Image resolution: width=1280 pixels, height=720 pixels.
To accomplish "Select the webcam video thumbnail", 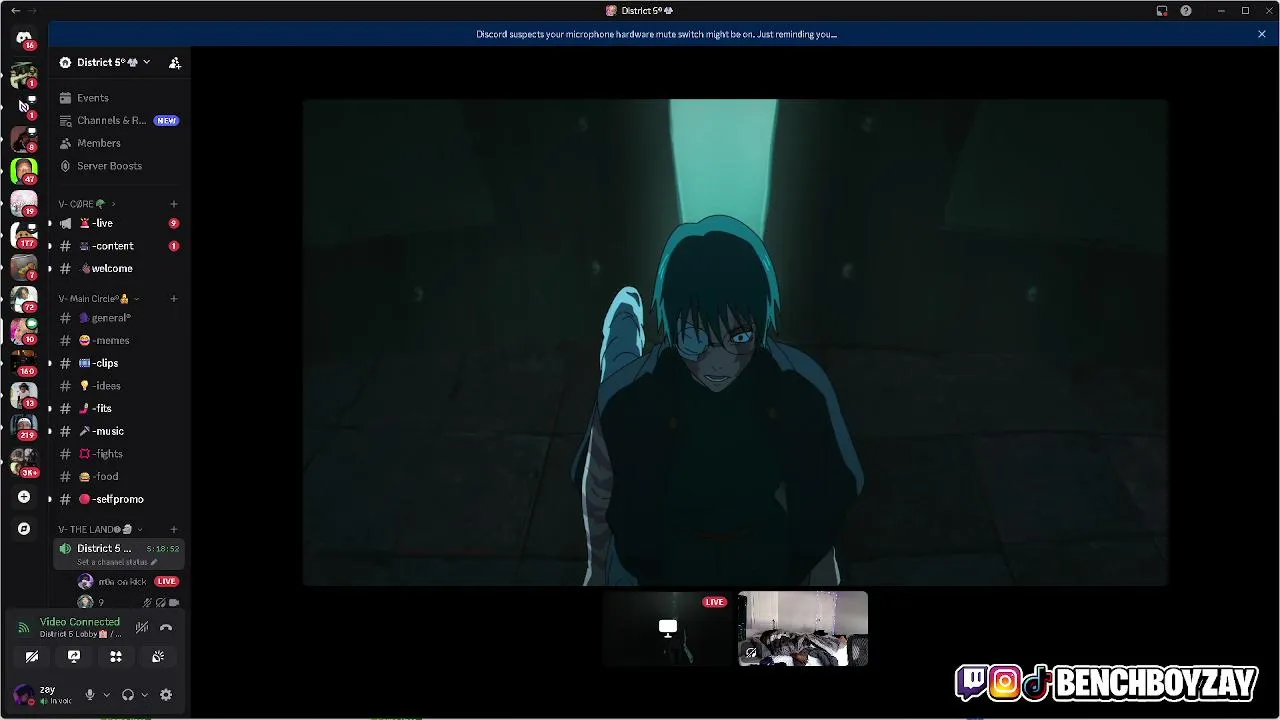I will (x=803, y=629).
